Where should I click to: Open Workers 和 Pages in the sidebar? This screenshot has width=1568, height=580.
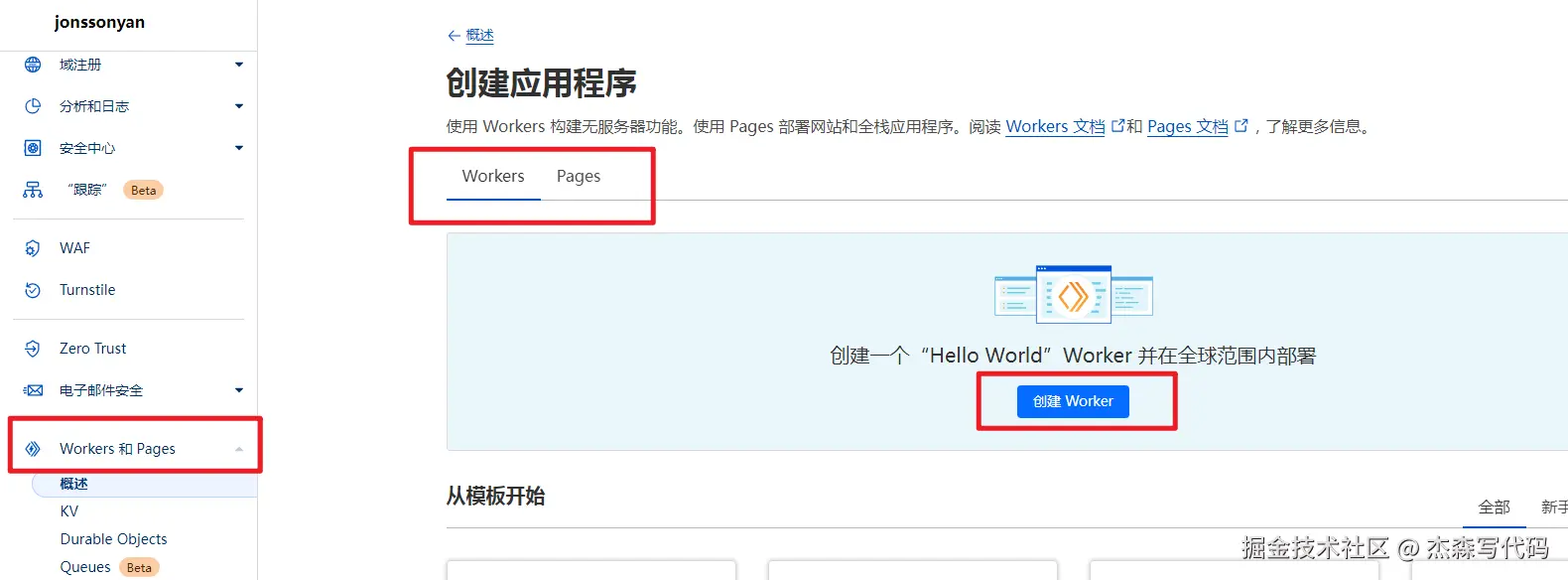(117, 449)
